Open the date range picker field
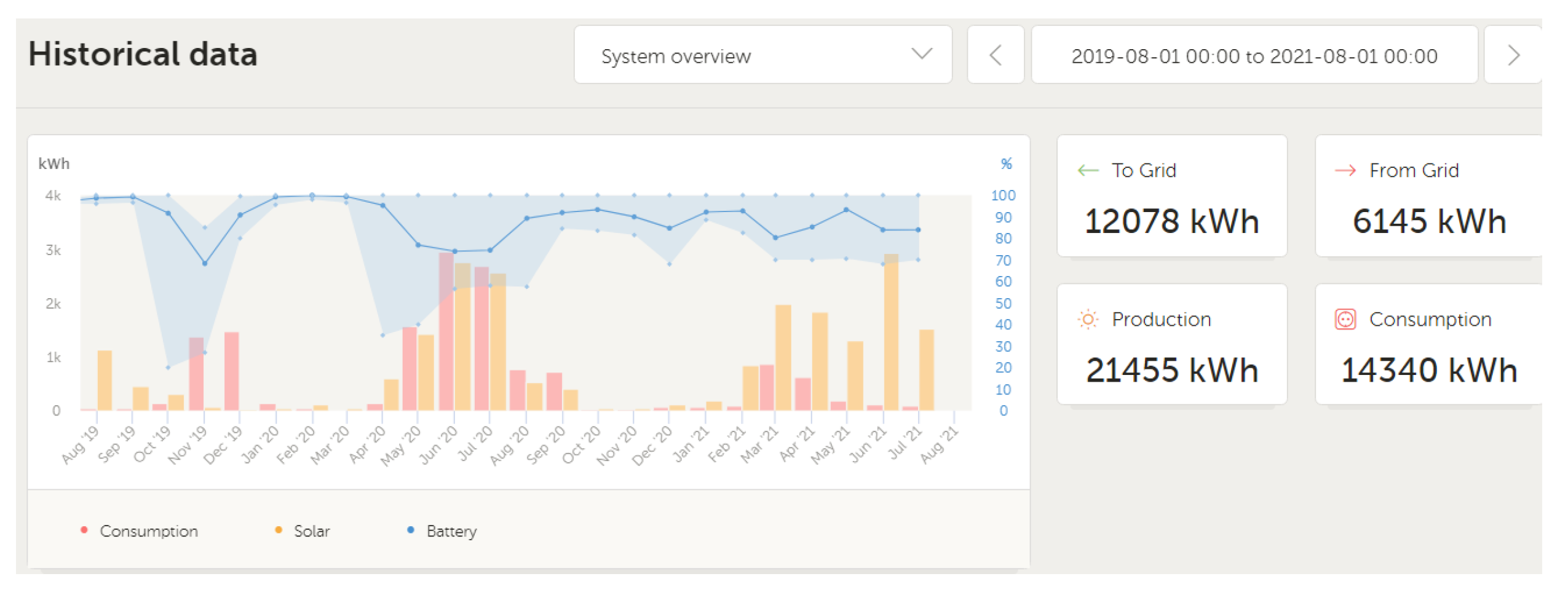 pyautogui.click(x=1253, y=55)
